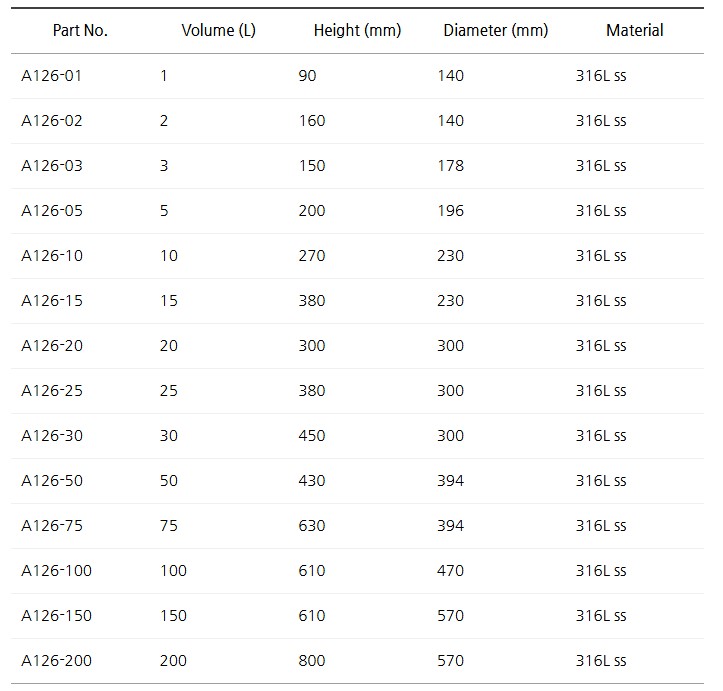Viewport: 723px width, 691px height.
Task: Click the Height (mm) column header
Action: (x=357, y=30)
